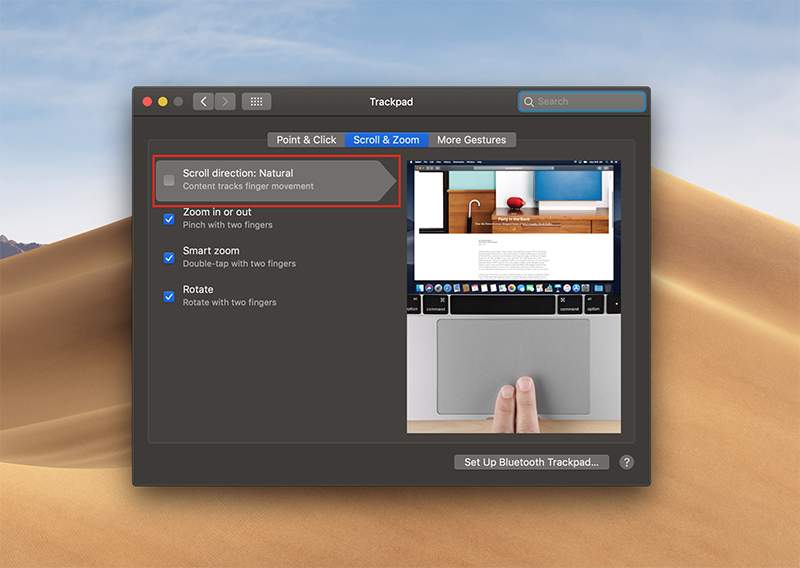800x568 pixels.
Task: Switch to the Point & Click tab
Action: (306, 140)
